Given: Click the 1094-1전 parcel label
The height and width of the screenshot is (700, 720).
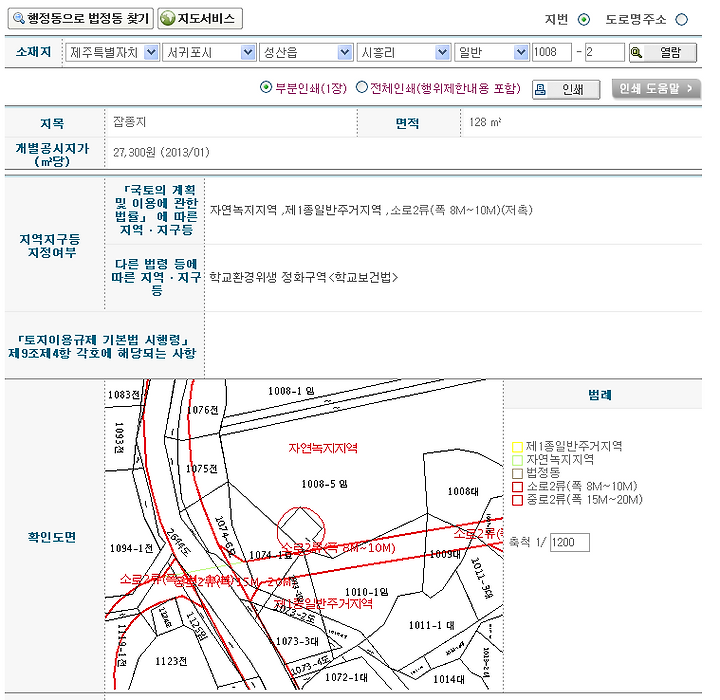Looking at the screenshot, I should click(131, 548).
